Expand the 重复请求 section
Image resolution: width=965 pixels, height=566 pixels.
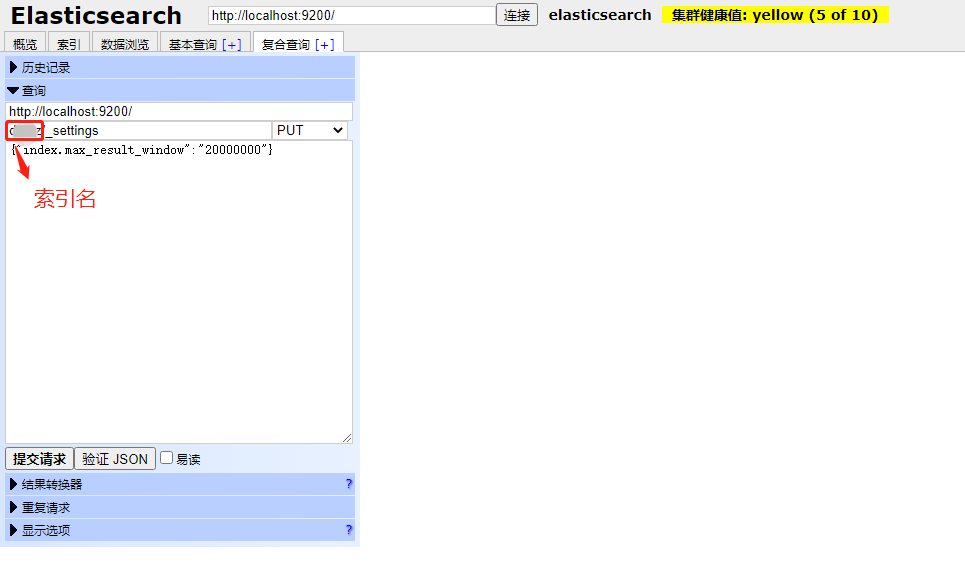[180, 508]
